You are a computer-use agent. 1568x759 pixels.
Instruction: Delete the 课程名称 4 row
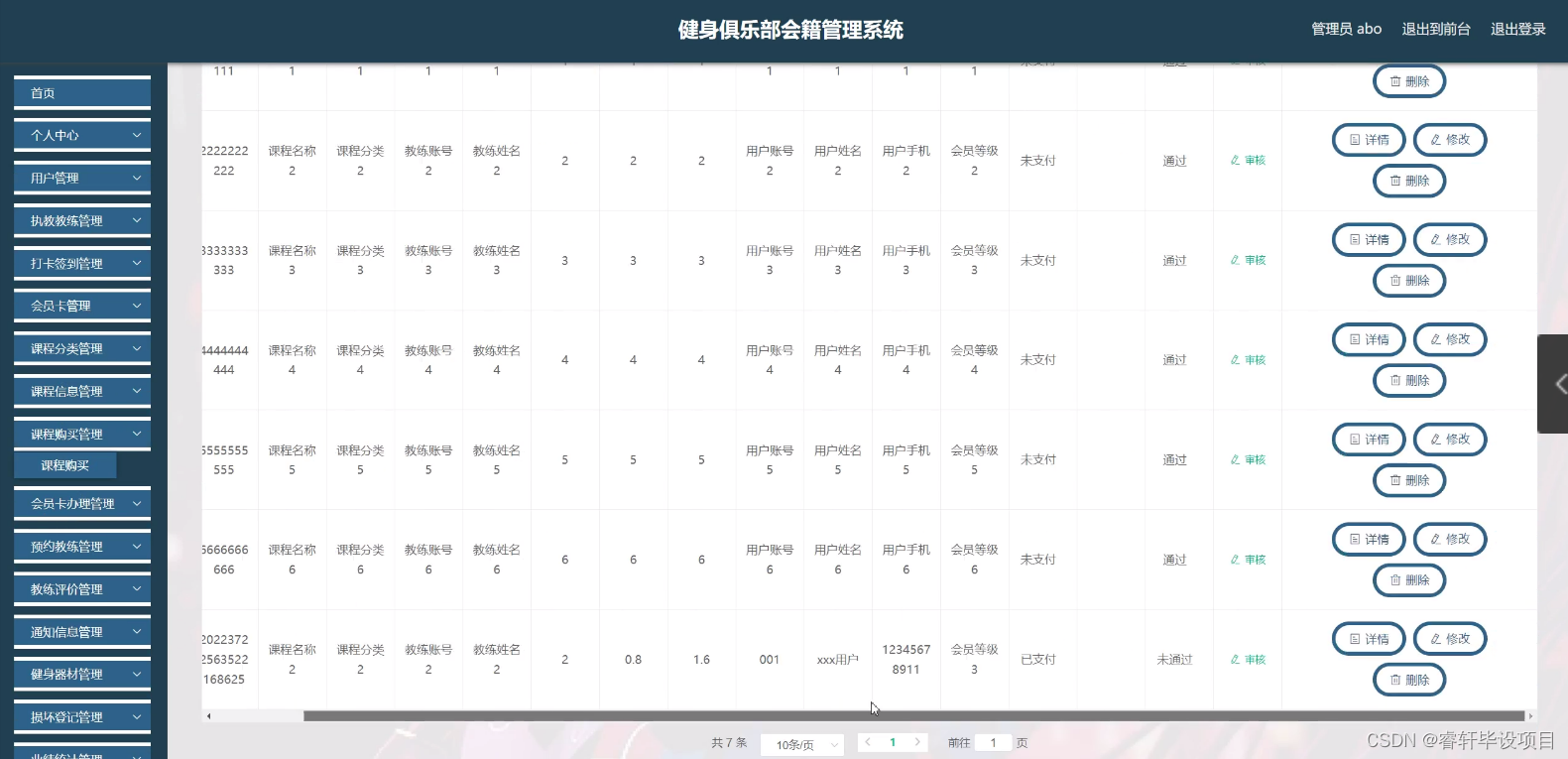click(1409, 381)
